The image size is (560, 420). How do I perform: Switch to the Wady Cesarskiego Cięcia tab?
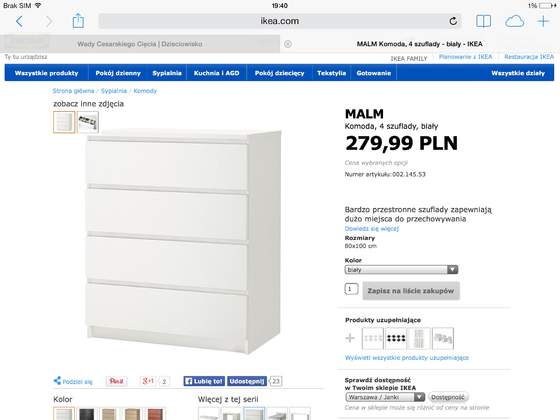[140, 44]
